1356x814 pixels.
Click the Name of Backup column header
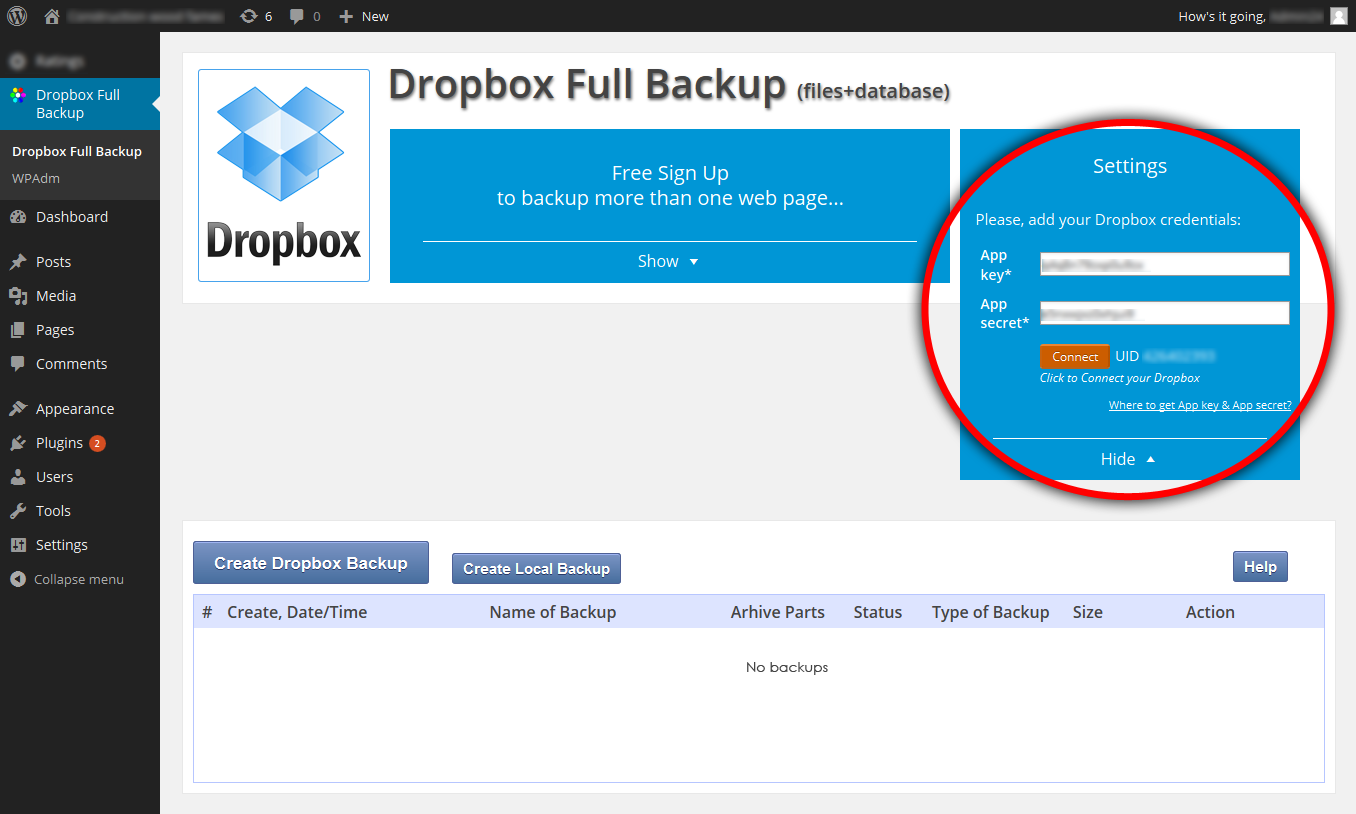pos(553,612)
